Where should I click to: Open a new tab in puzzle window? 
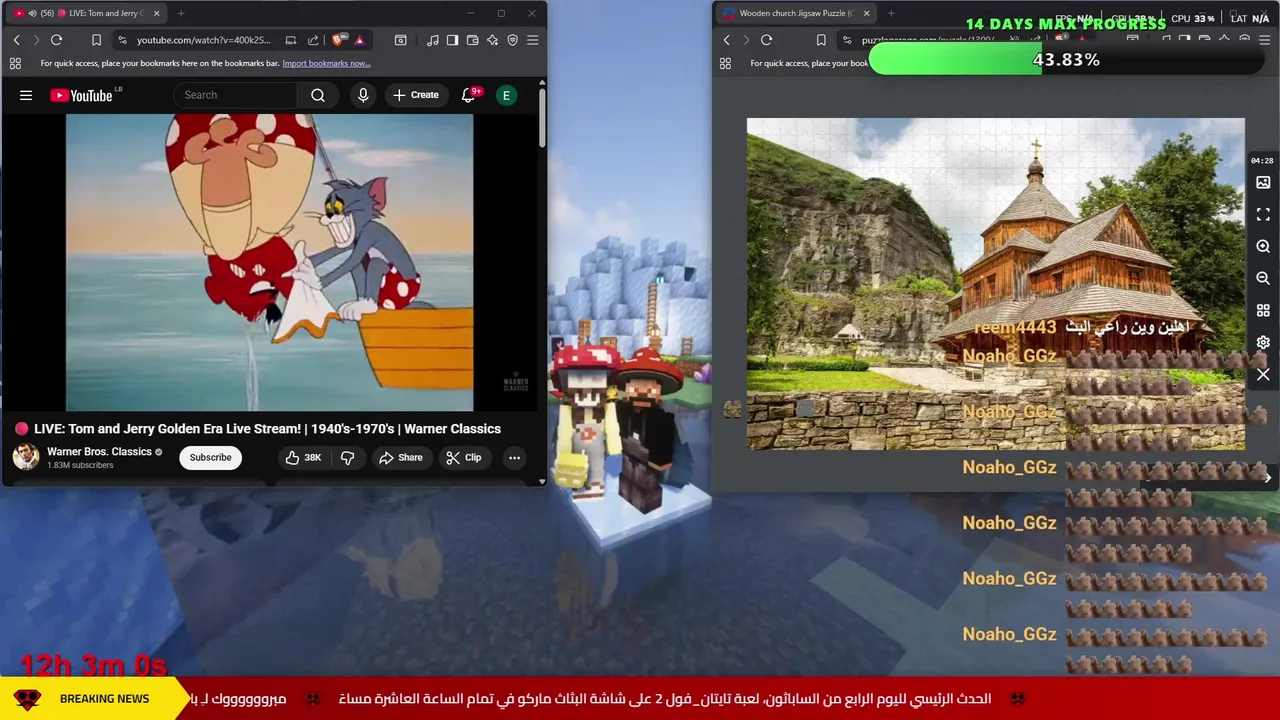[x=891, y=13]
